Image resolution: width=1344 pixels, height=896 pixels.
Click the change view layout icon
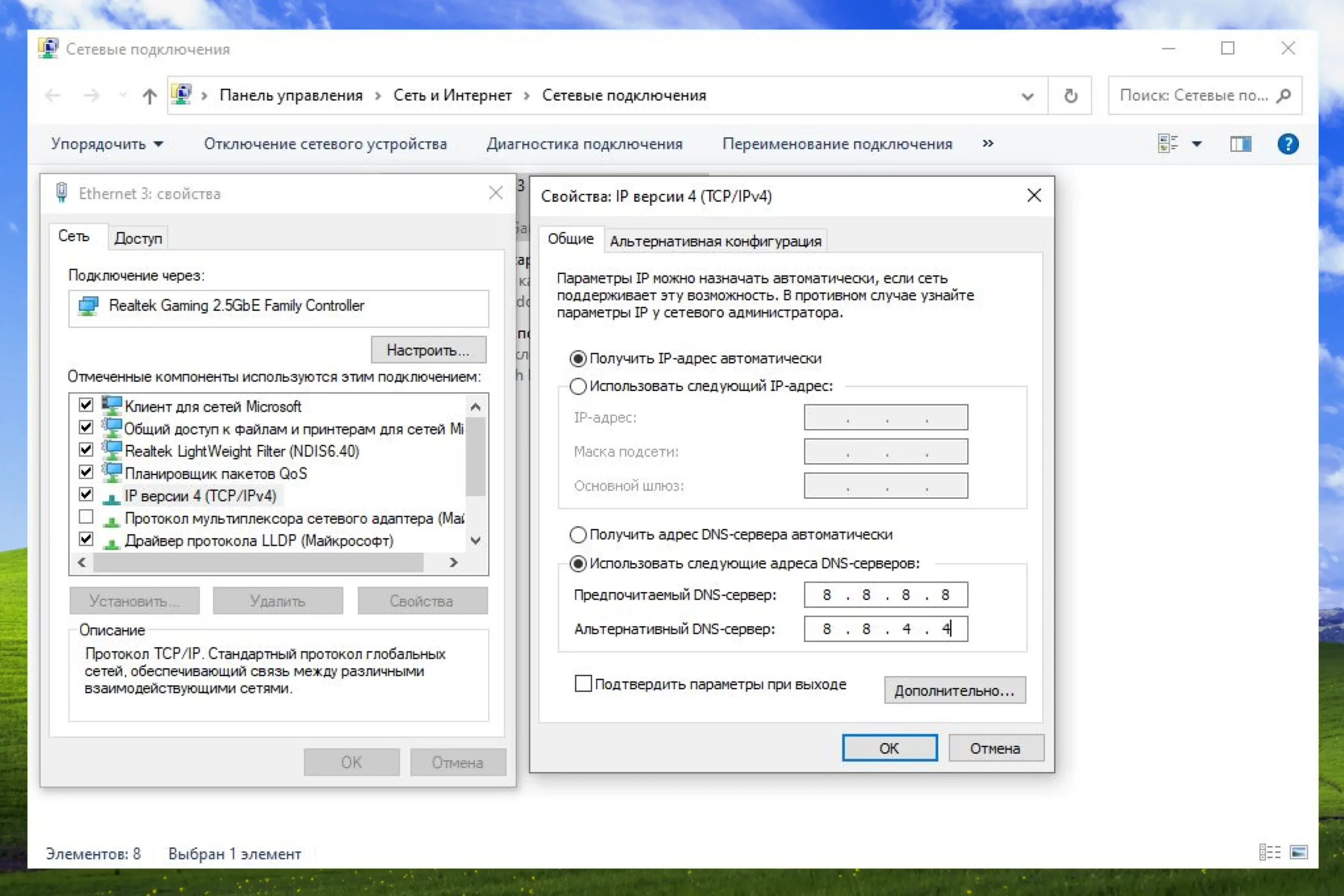click(x=1168, y=144)
